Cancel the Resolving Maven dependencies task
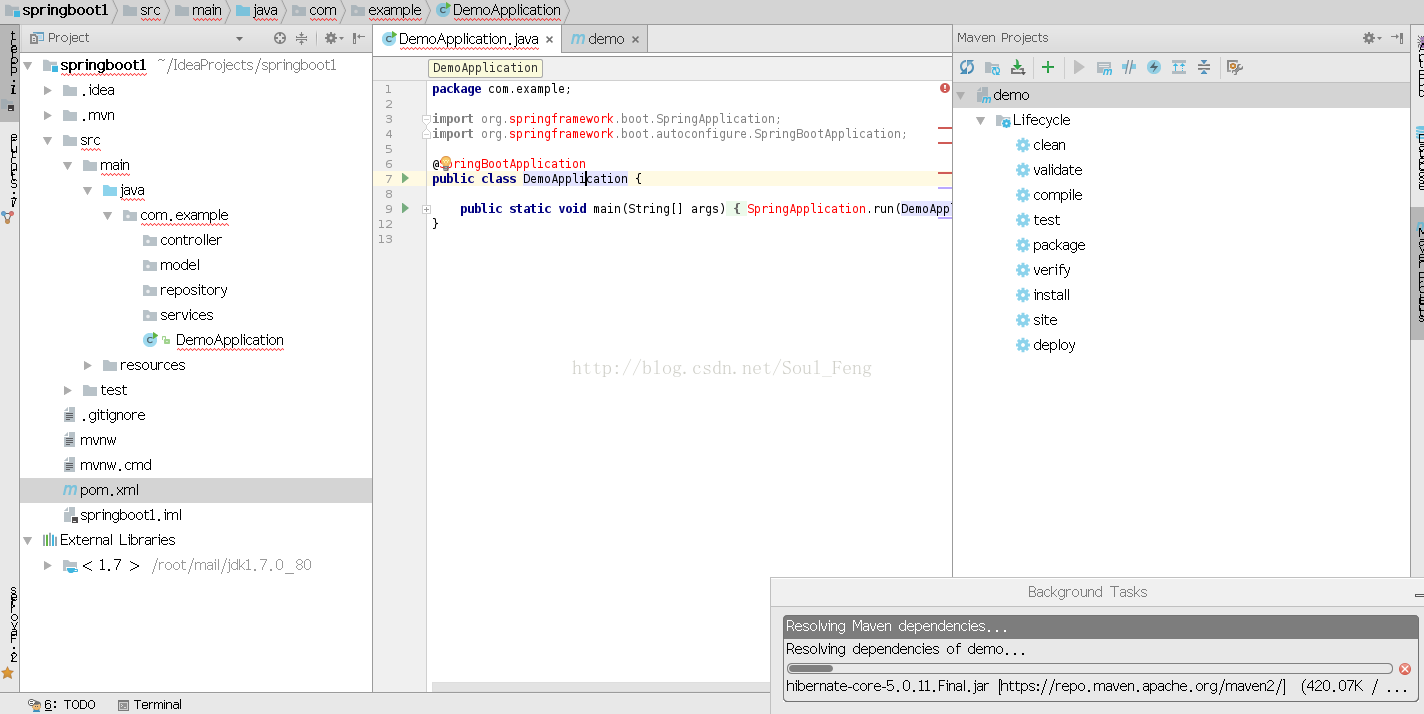 pos(1405,668)
